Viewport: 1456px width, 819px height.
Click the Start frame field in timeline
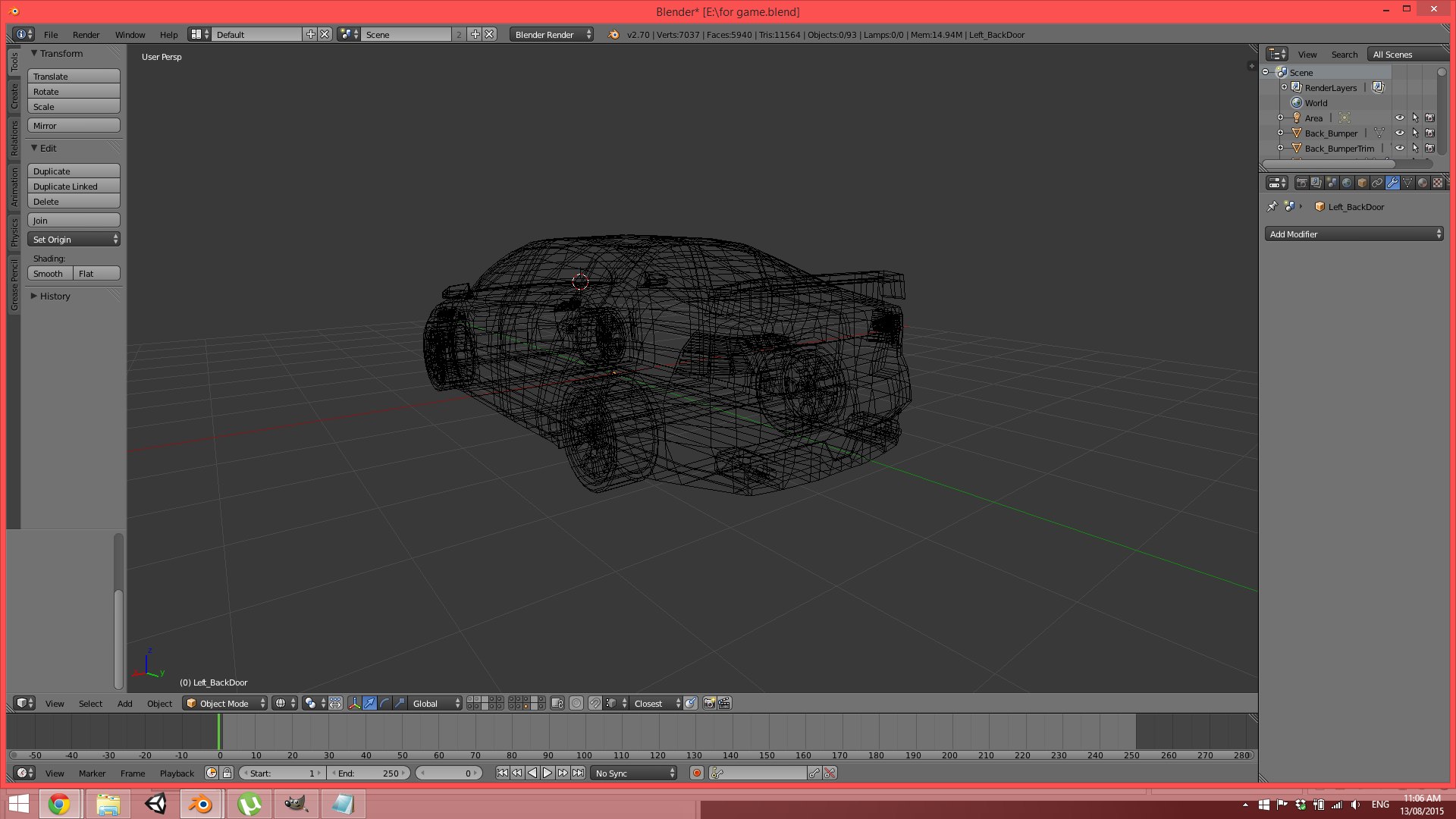[x=283, y=773]
